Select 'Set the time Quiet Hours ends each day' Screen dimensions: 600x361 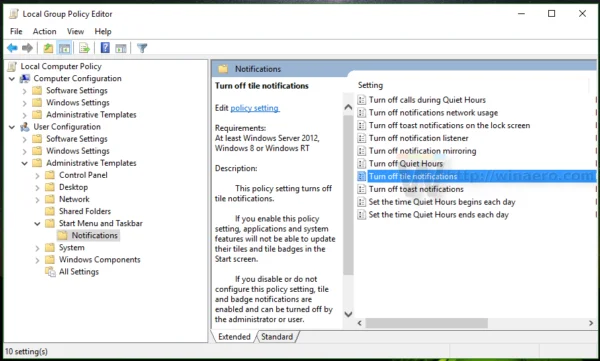point(439,214)
